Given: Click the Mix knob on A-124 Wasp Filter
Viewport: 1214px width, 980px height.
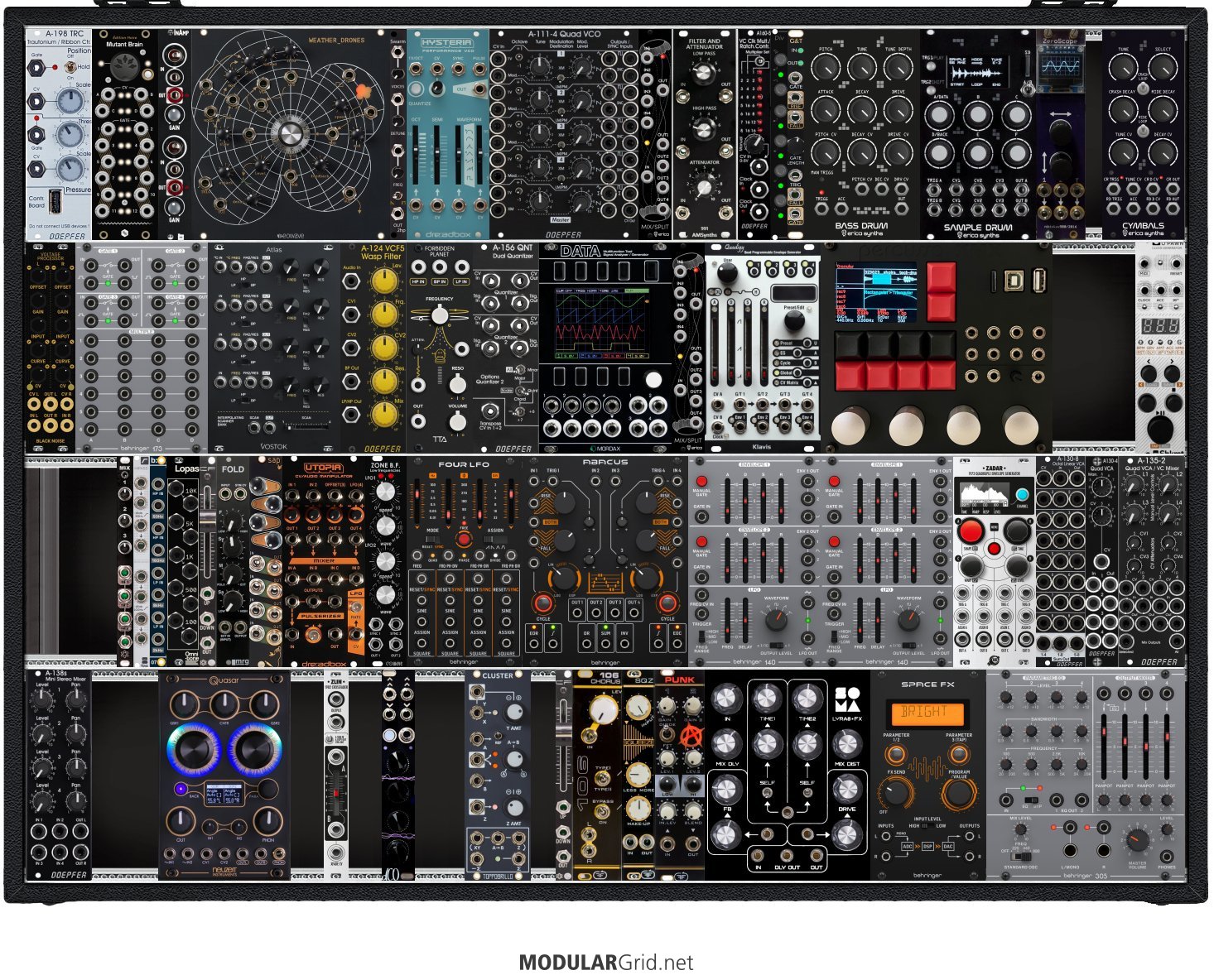Looking at the screenshot, I should 383,413.
